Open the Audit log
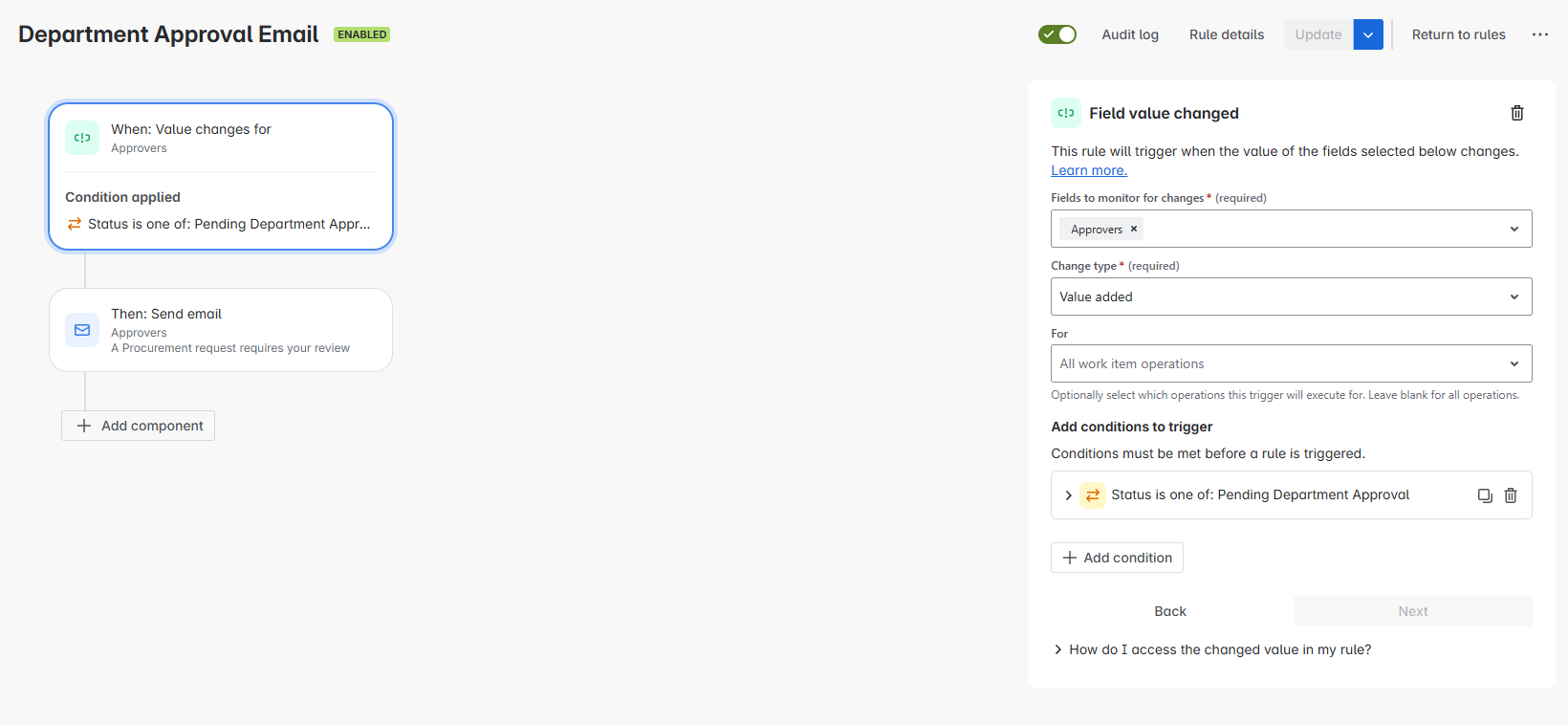This screenshot has width=1568, height=725. click(1129, 34)
